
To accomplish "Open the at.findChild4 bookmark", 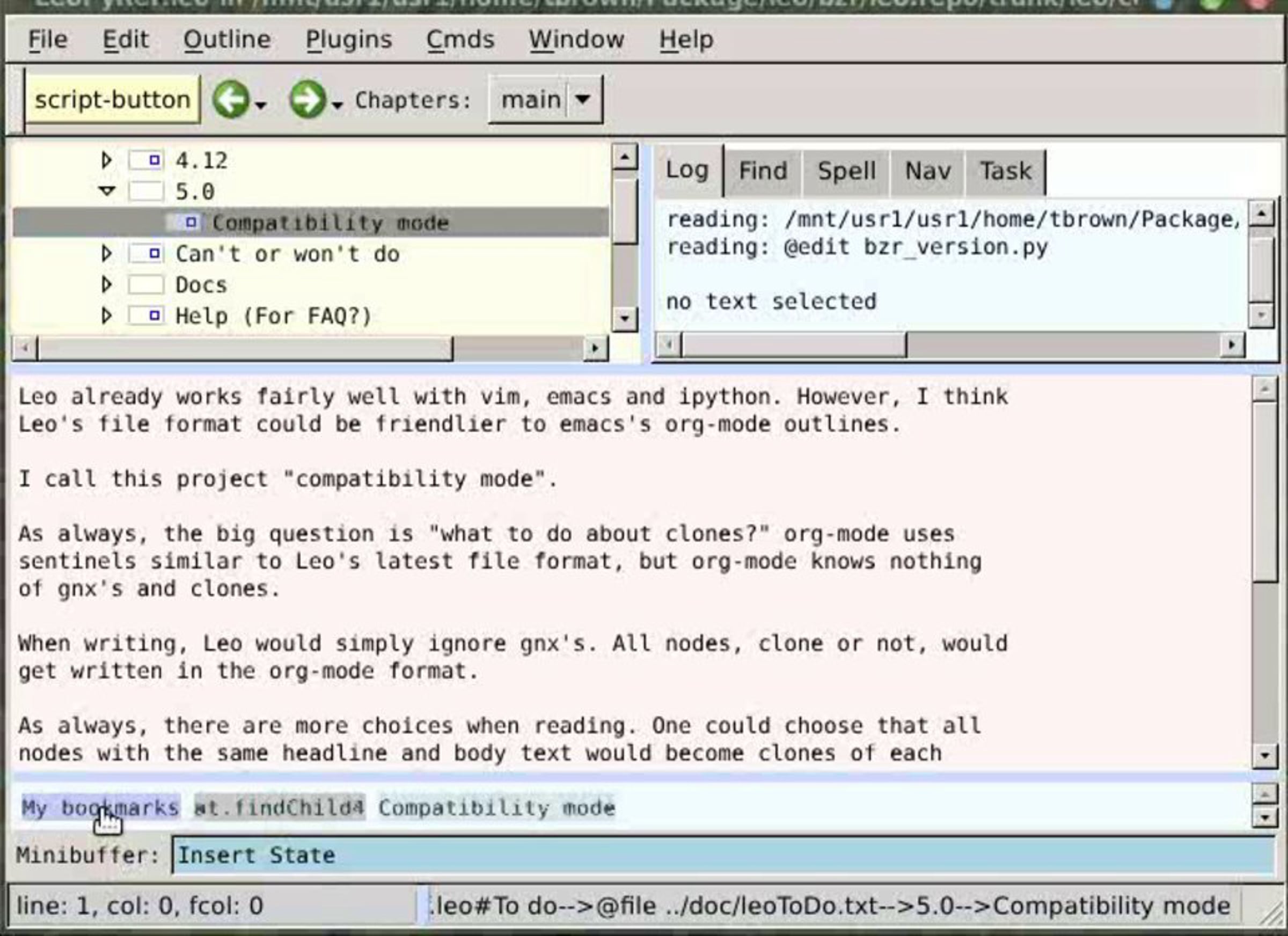I will 280,807.
